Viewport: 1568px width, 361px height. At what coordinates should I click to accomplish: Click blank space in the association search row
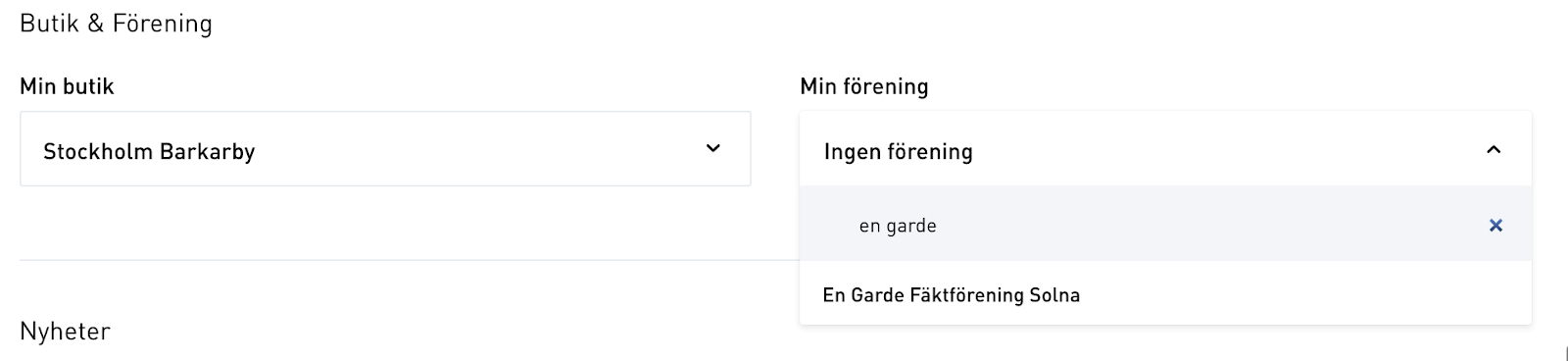tap(1205, 226)
